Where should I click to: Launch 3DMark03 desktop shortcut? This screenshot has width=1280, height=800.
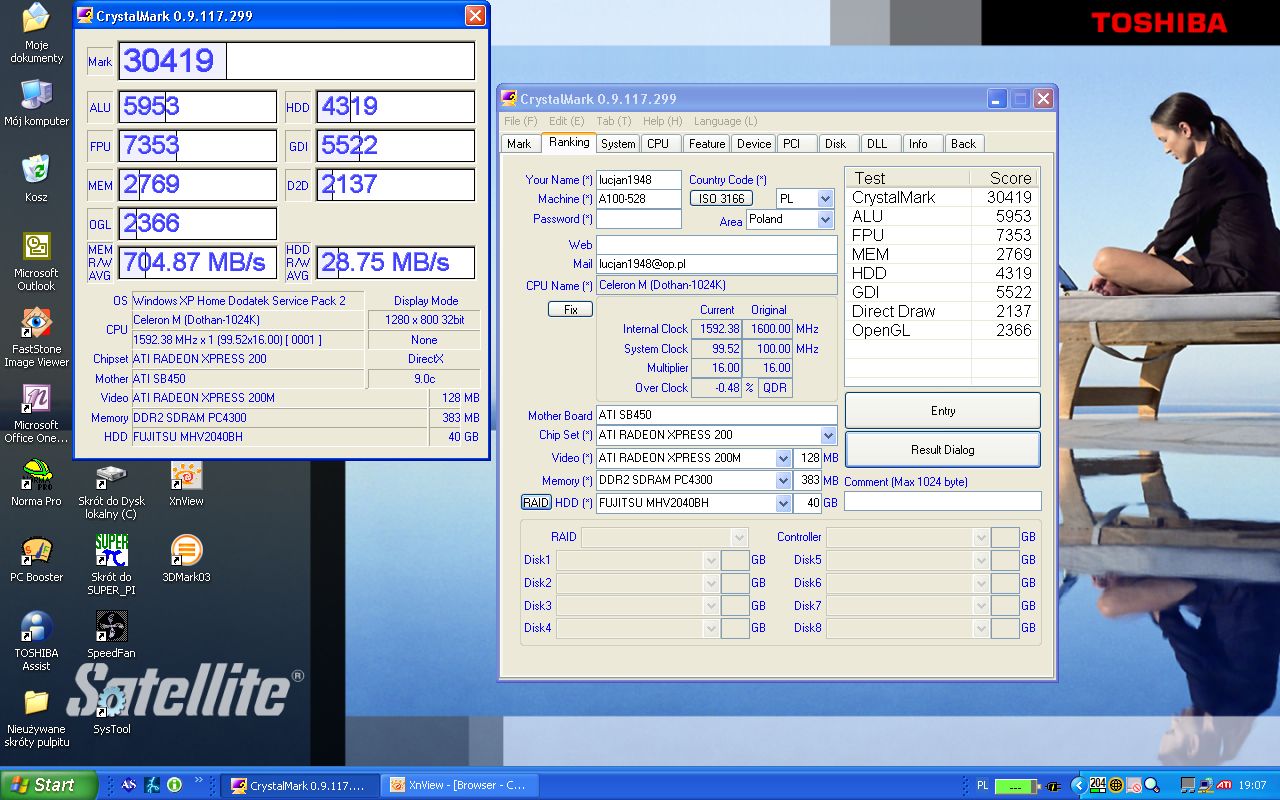pyautogui.click(x=186, y=559)
